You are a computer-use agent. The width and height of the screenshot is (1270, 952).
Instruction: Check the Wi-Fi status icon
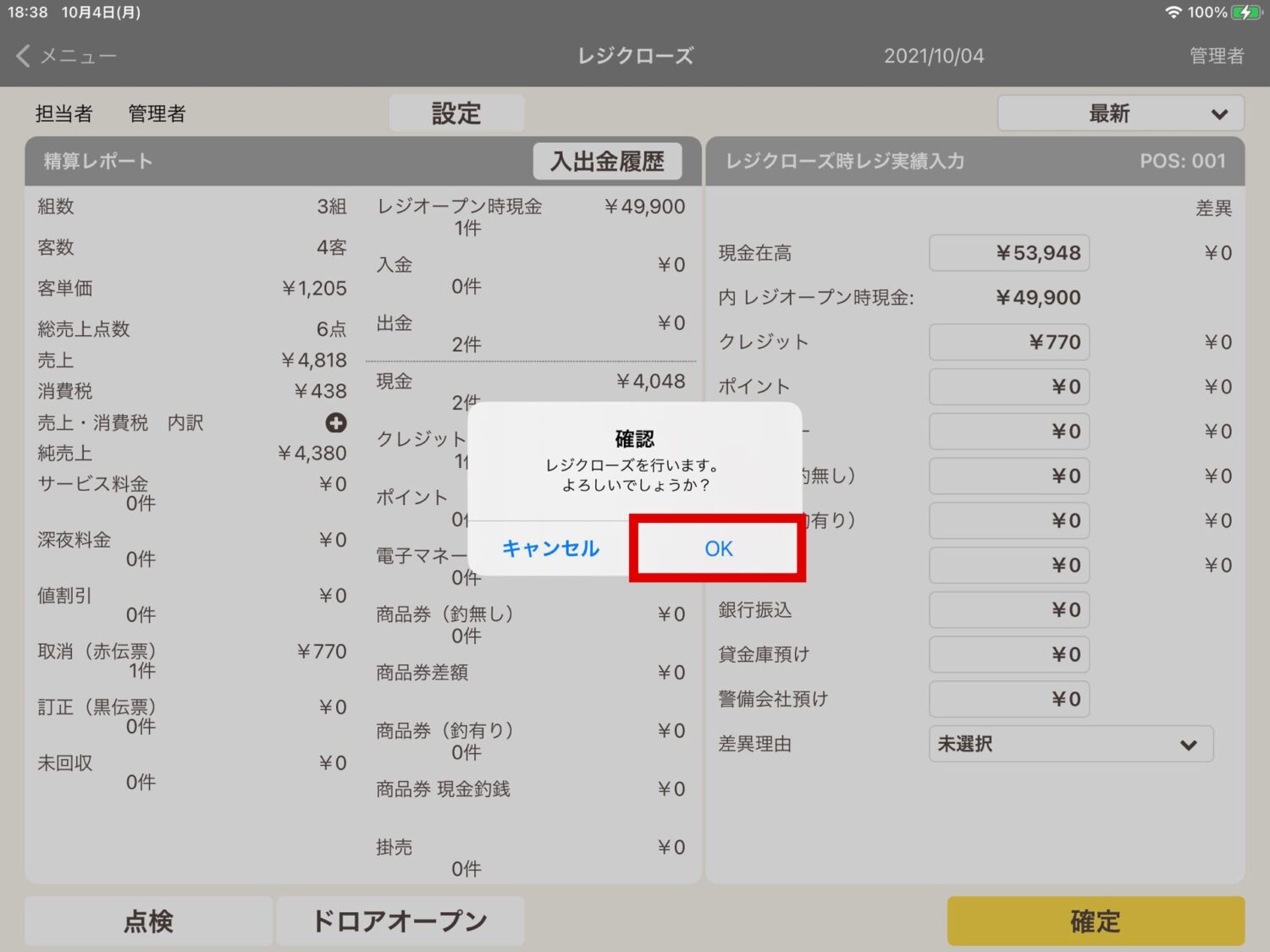pos(1173,13)
